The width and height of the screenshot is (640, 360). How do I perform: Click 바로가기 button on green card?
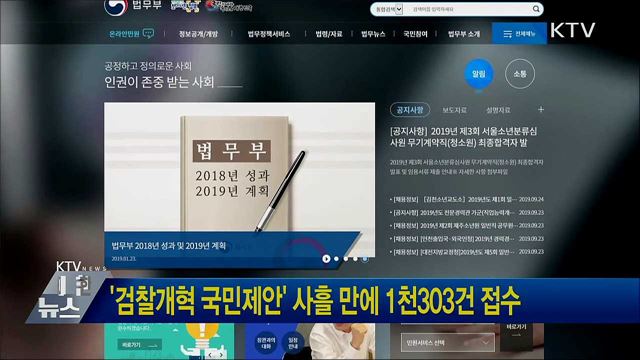(x=139, y=345)
